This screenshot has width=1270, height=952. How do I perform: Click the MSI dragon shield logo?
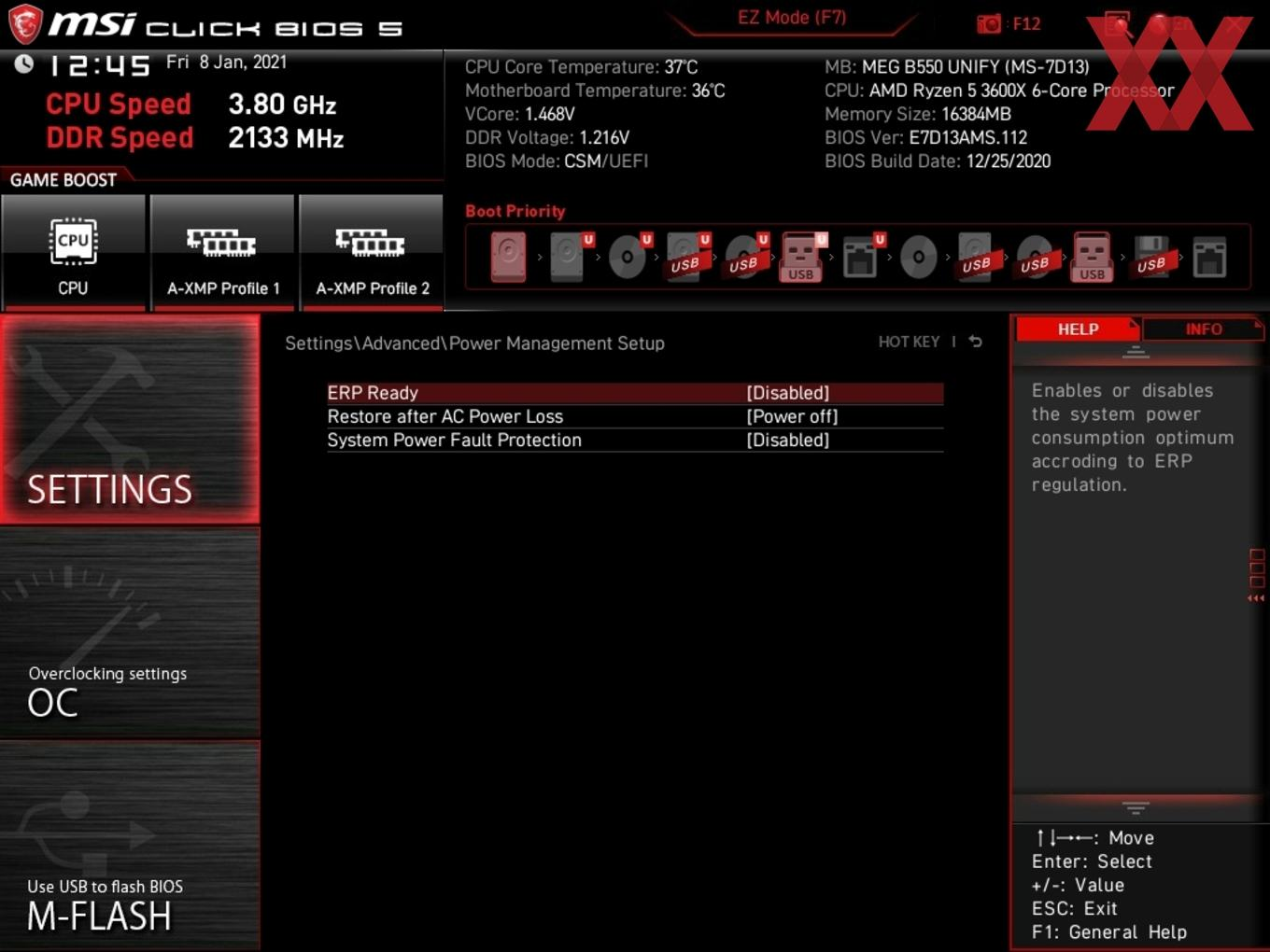(x=25, y=23)
